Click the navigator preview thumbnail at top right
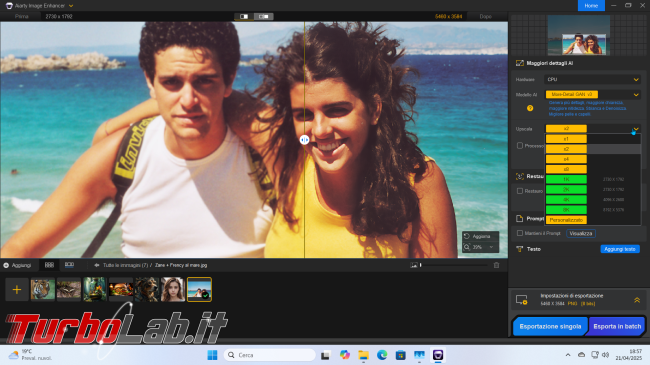Image resolution: width=650 pixels, height=365 pixels. coord(579,35)
